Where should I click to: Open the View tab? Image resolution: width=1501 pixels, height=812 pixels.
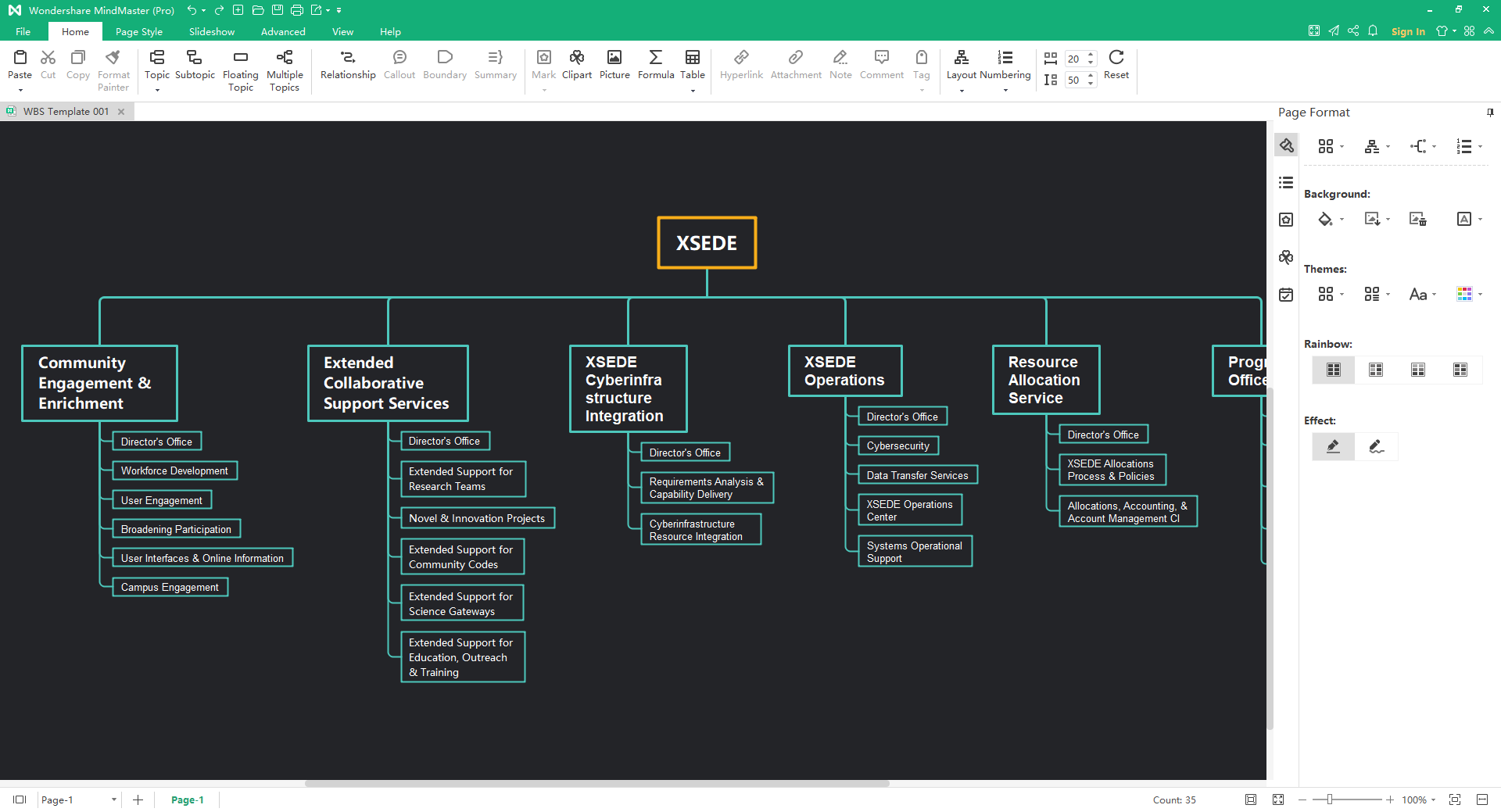click(342, 31)
